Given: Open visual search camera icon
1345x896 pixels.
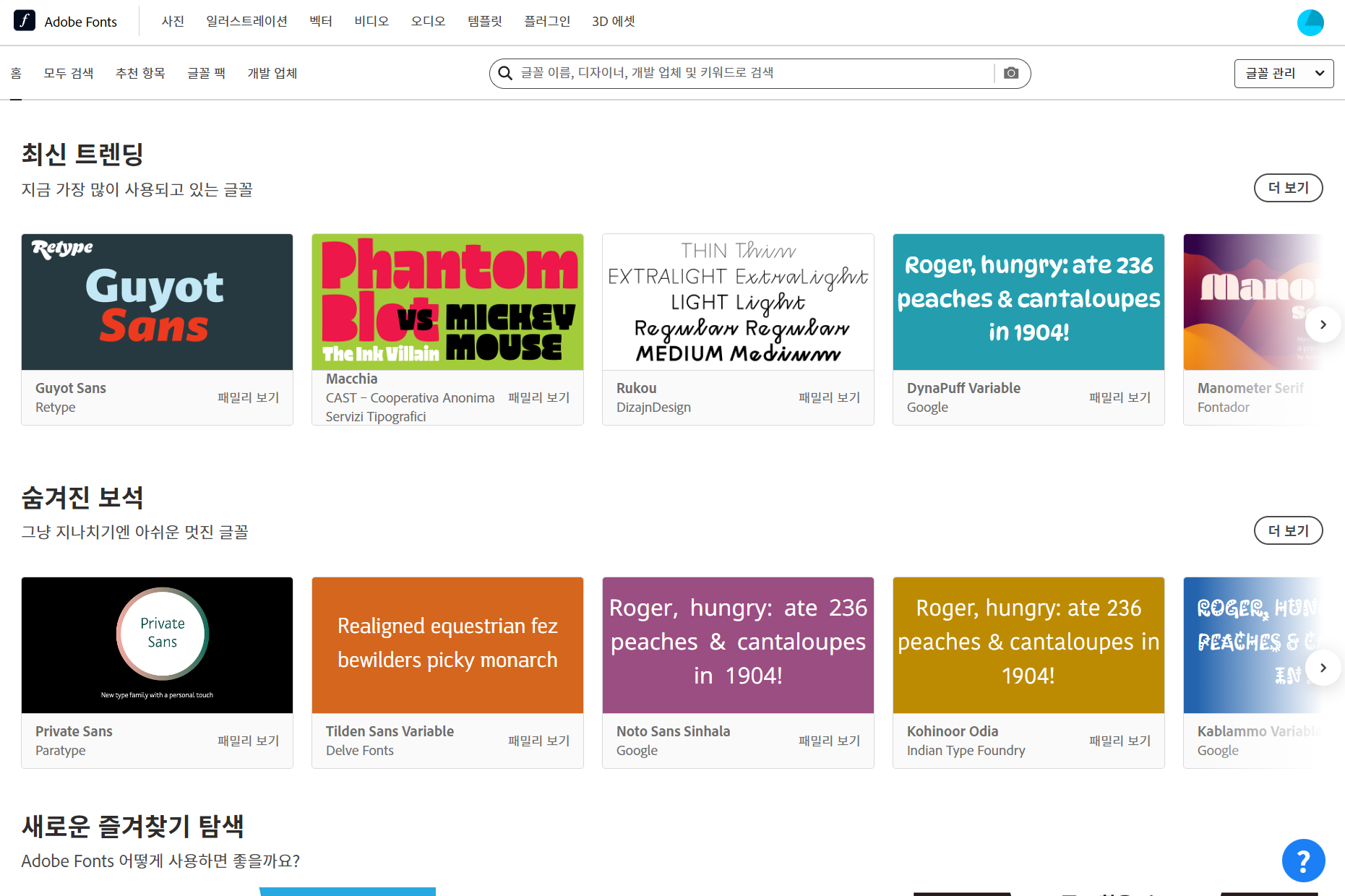Looking at the screenshot, I should [x=1011, y=73].
